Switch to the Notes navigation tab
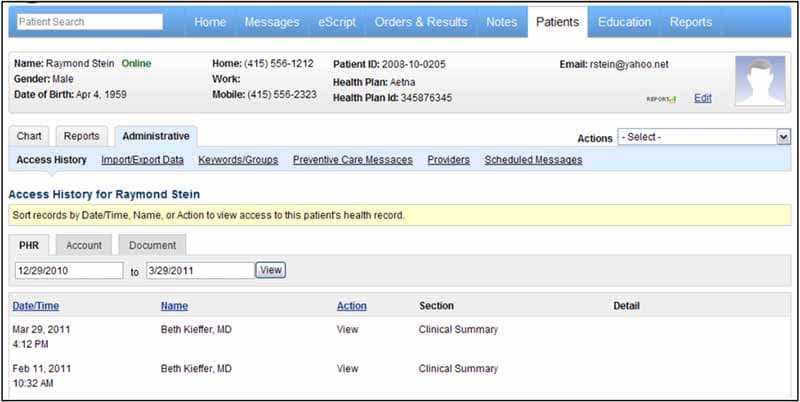The width and height of the screenshot is (800, 402). tap(501, 22)
